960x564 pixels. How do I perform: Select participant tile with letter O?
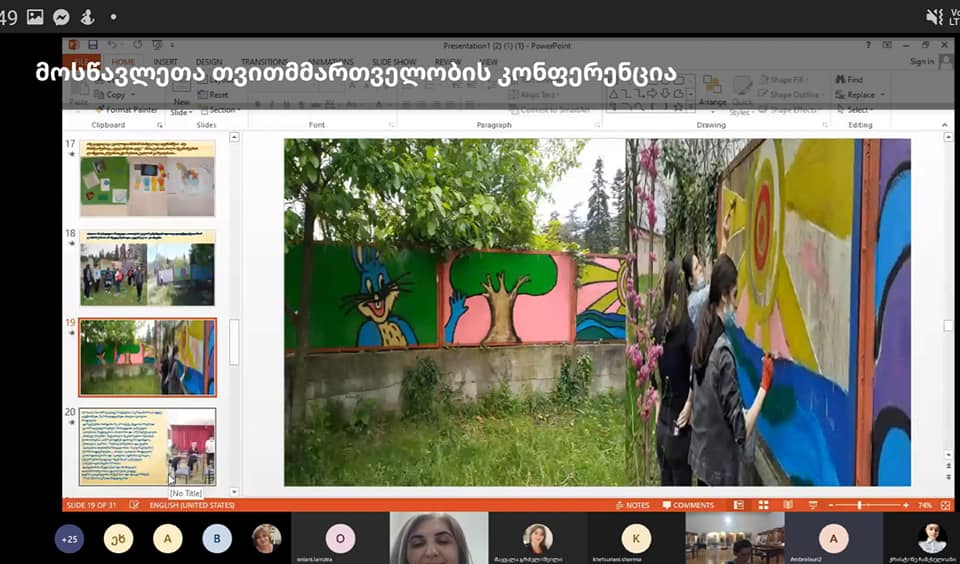[x=340, y=539]
